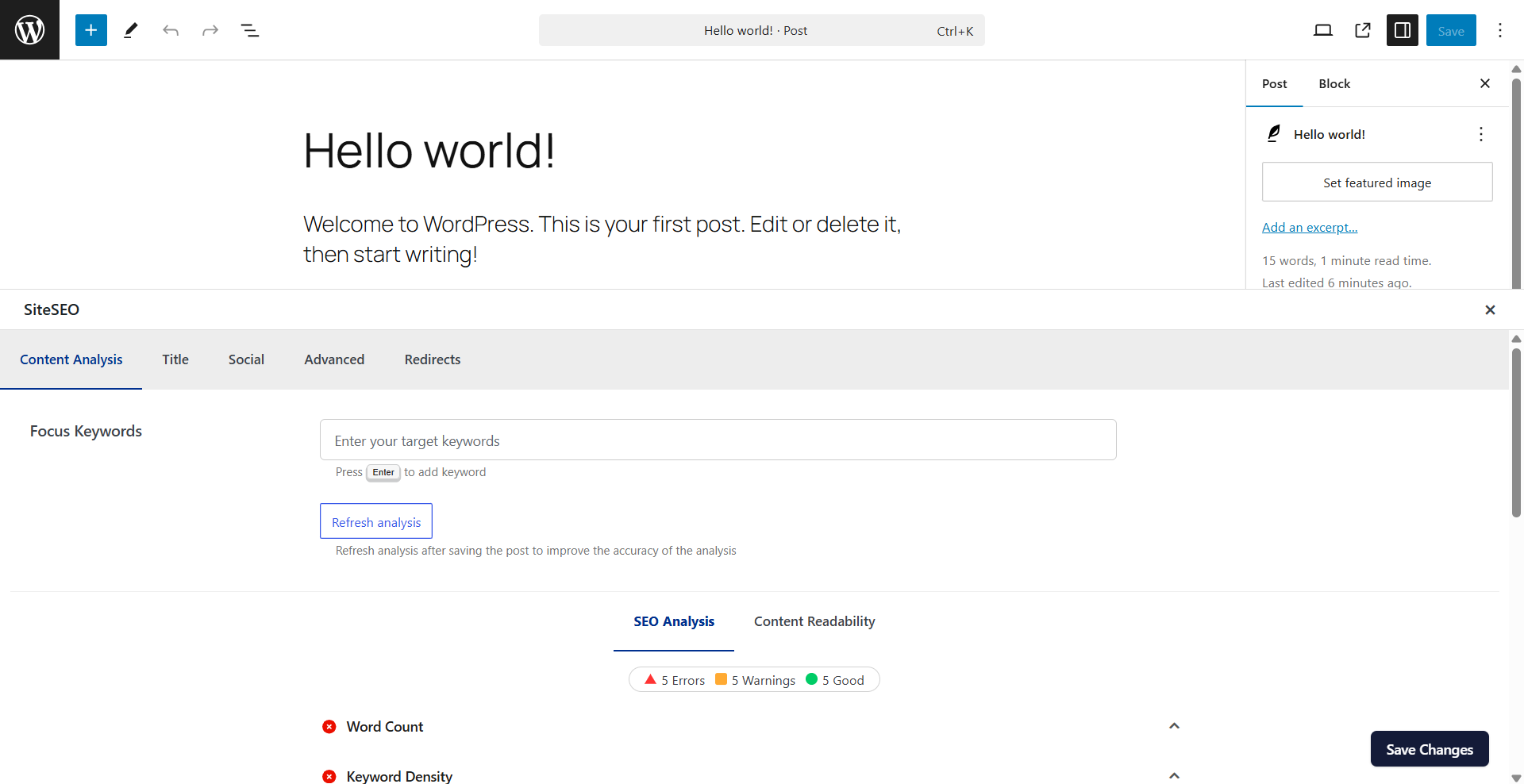Open editor Options three-dot menu

(1500, 30)
